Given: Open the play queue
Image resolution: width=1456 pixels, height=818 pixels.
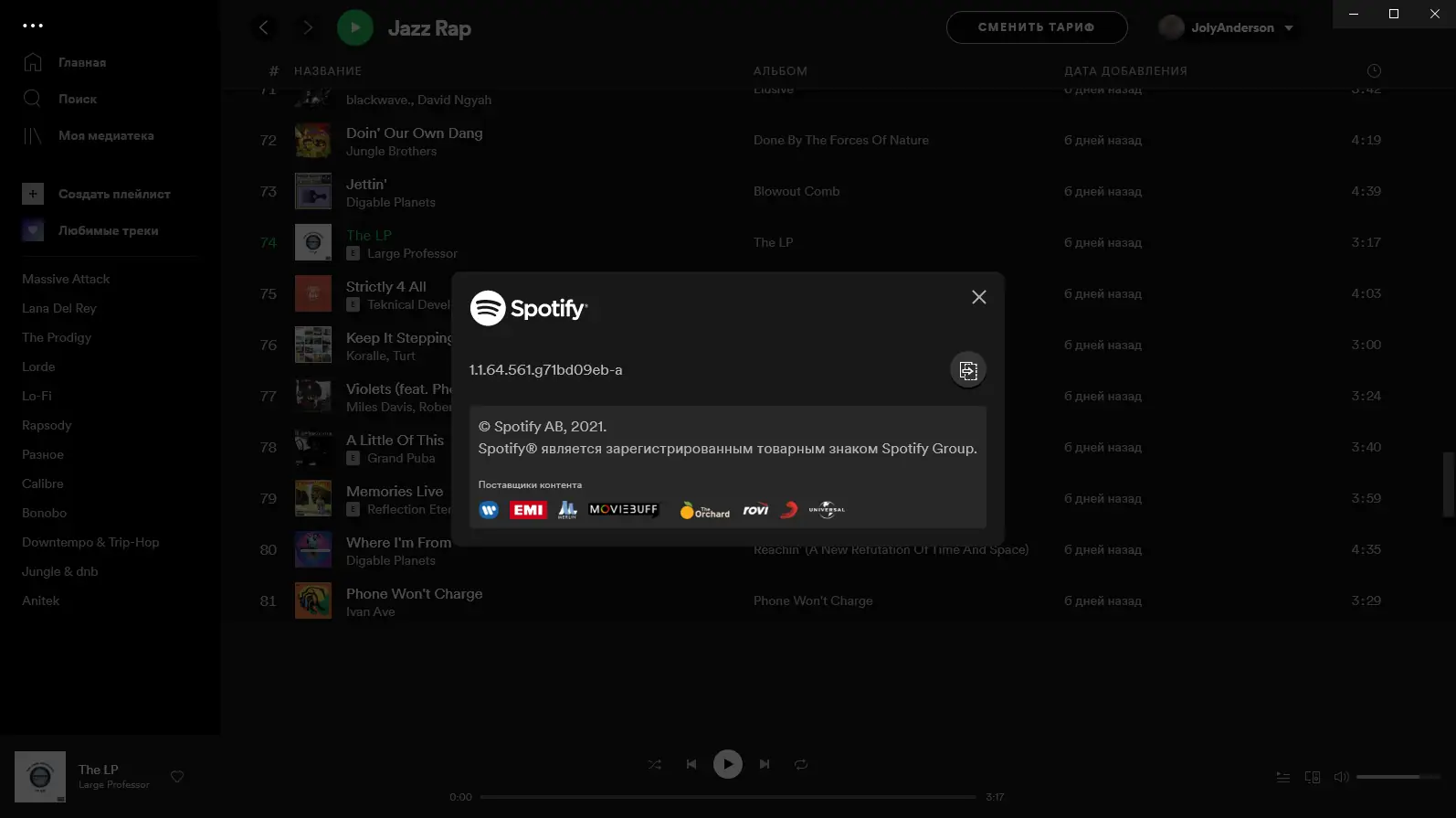Looking at the screenshot, I should pos(1283,777).
